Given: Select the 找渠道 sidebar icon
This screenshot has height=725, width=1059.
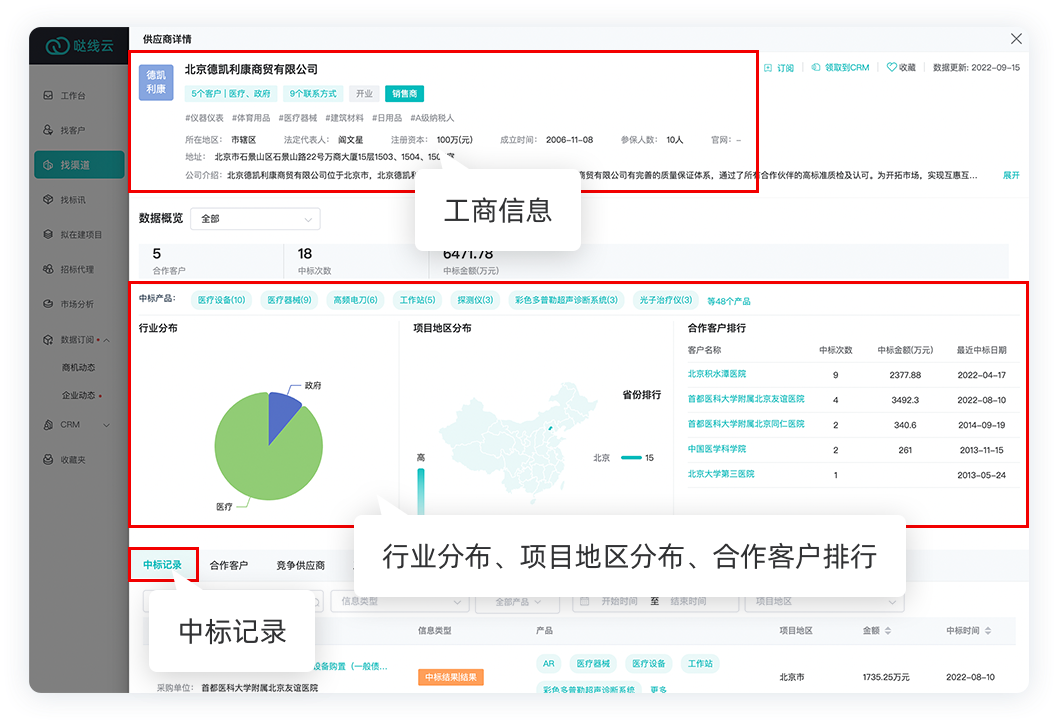Looking at the screenshot, I should [48, 165].
